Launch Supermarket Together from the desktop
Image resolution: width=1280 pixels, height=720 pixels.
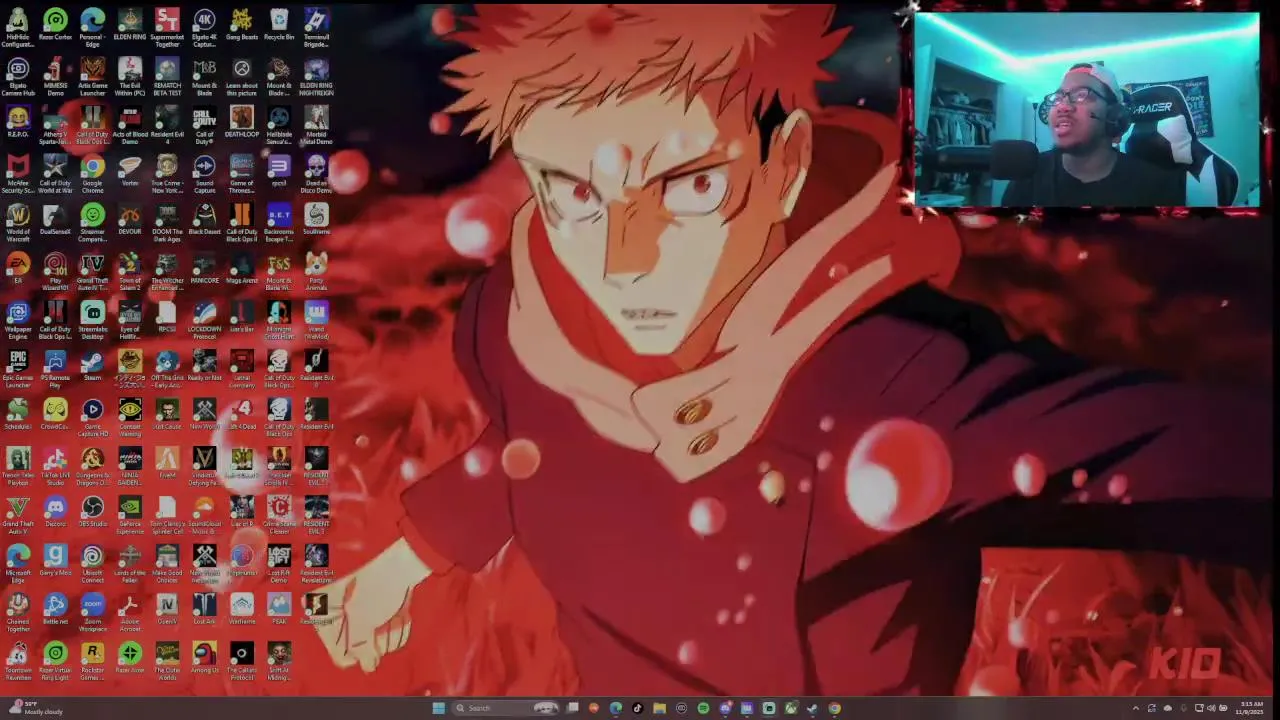(x=167, y=27)
